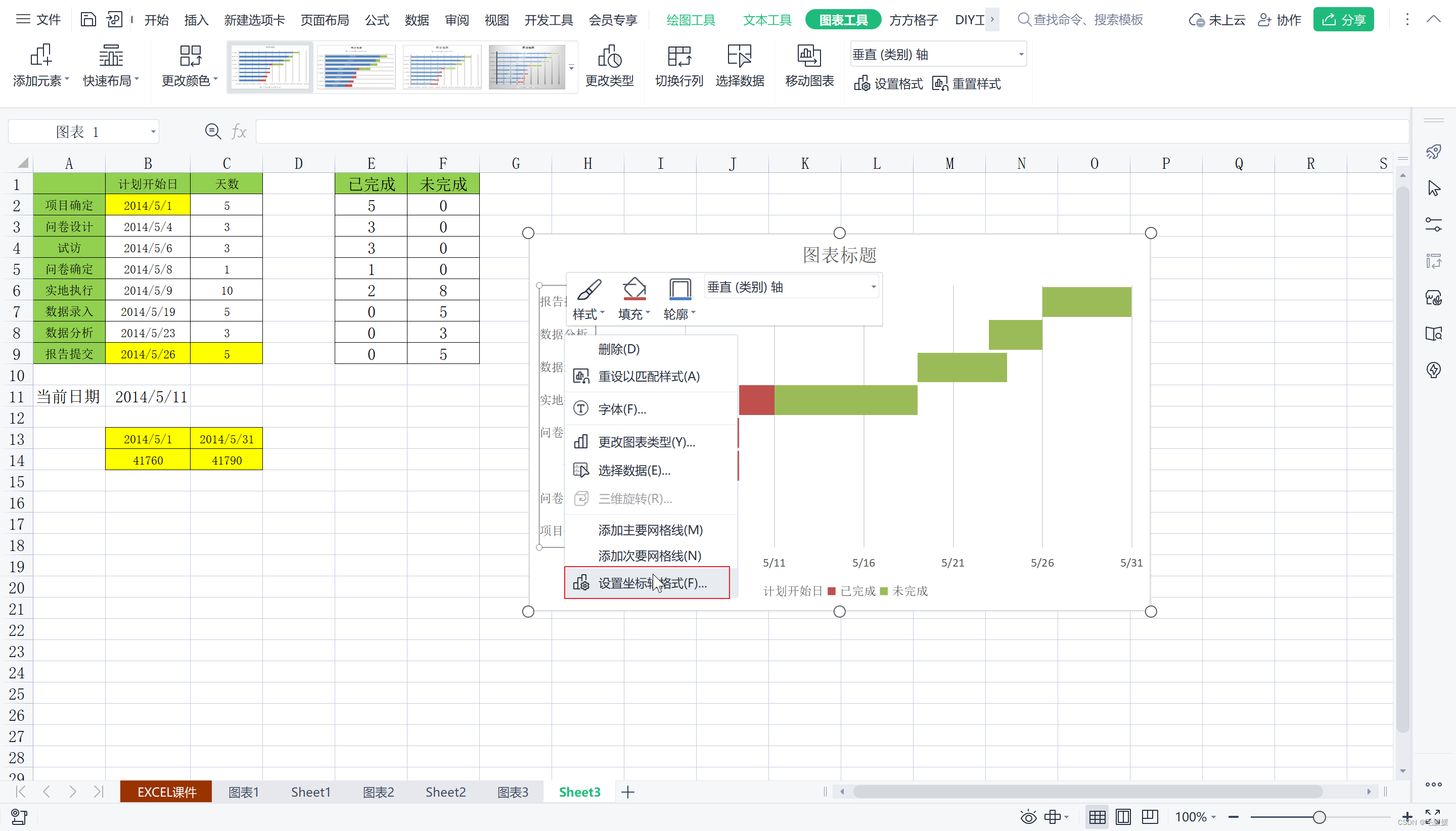This screenshot has width=1456, height=831.
Task: Click the zoom slider handle in status bar
Action: (x=1319, y=817)
